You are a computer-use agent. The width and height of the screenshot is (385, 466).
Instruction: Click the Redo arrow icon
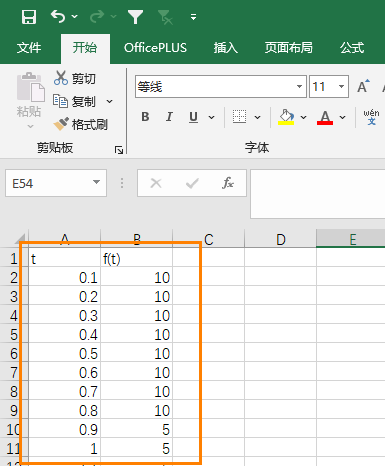click(x=97, y=16)
